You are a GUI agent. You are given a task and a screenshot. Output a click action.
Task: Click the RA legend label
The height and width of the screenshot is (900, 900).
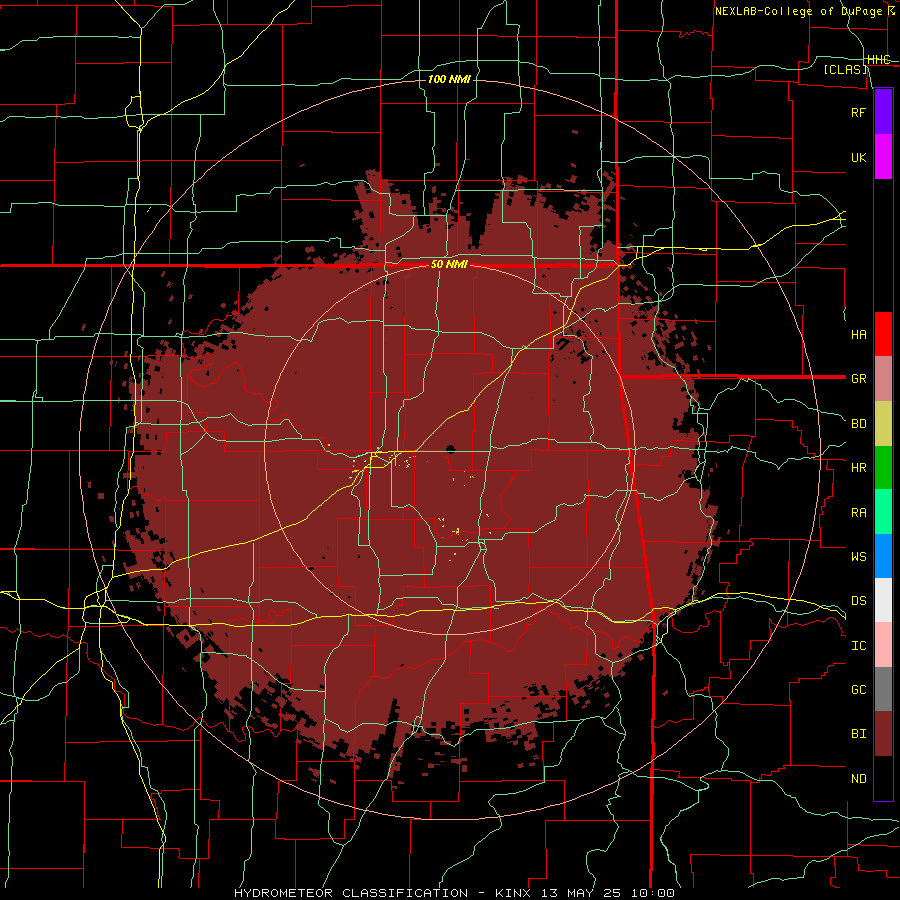pyautogui.click(x=859, y=513)
